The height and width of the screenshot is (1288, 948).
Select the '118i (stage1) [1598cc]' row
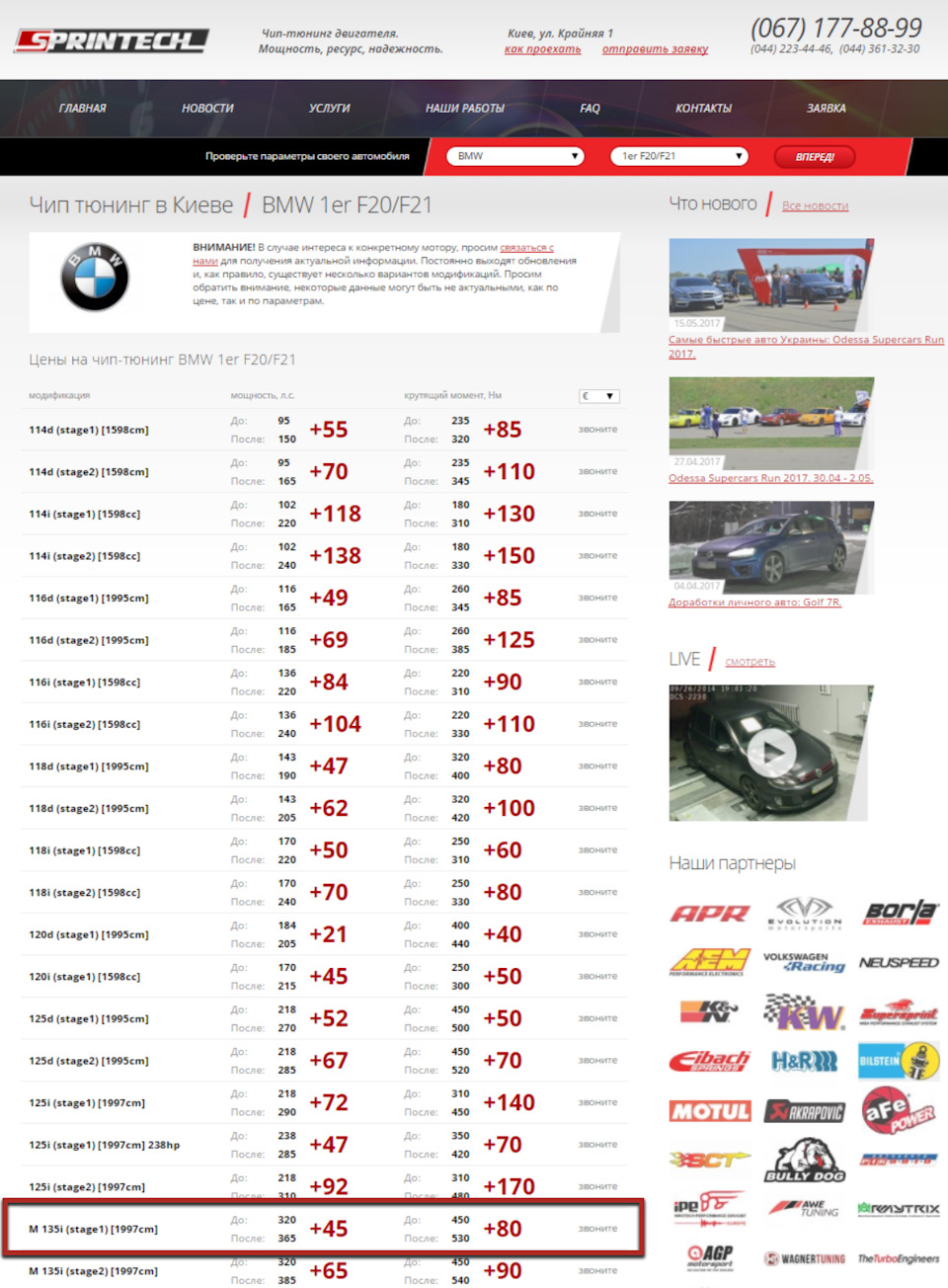[324, 850]
